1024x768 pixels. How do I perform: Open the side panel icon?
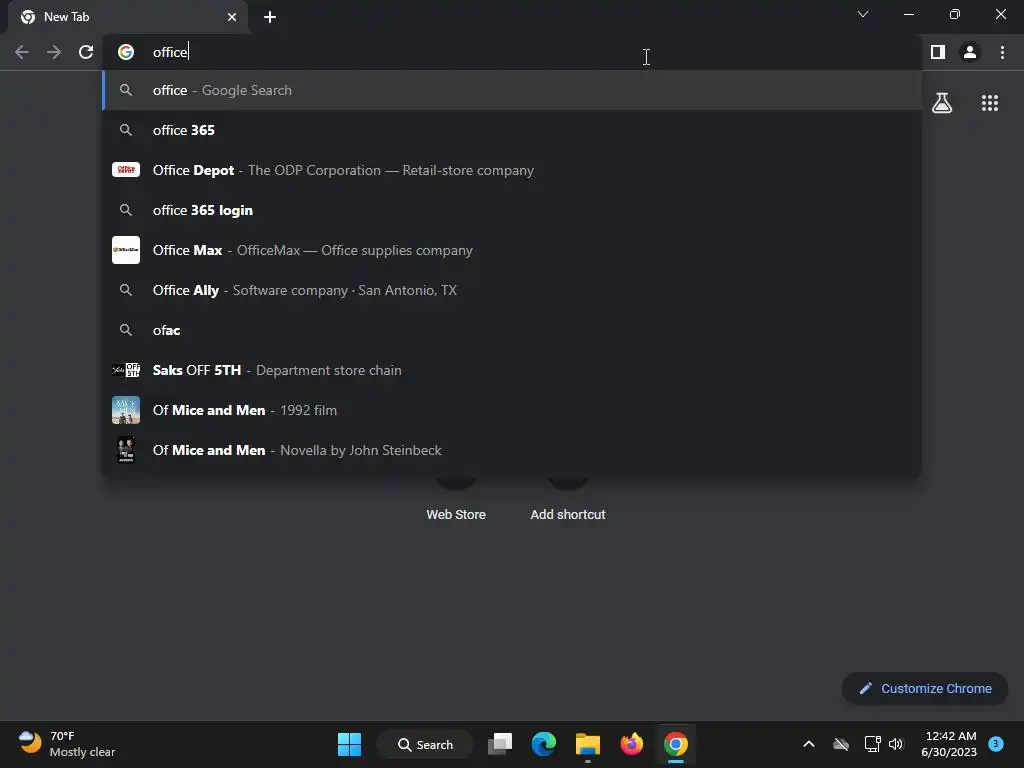(938, 52)
